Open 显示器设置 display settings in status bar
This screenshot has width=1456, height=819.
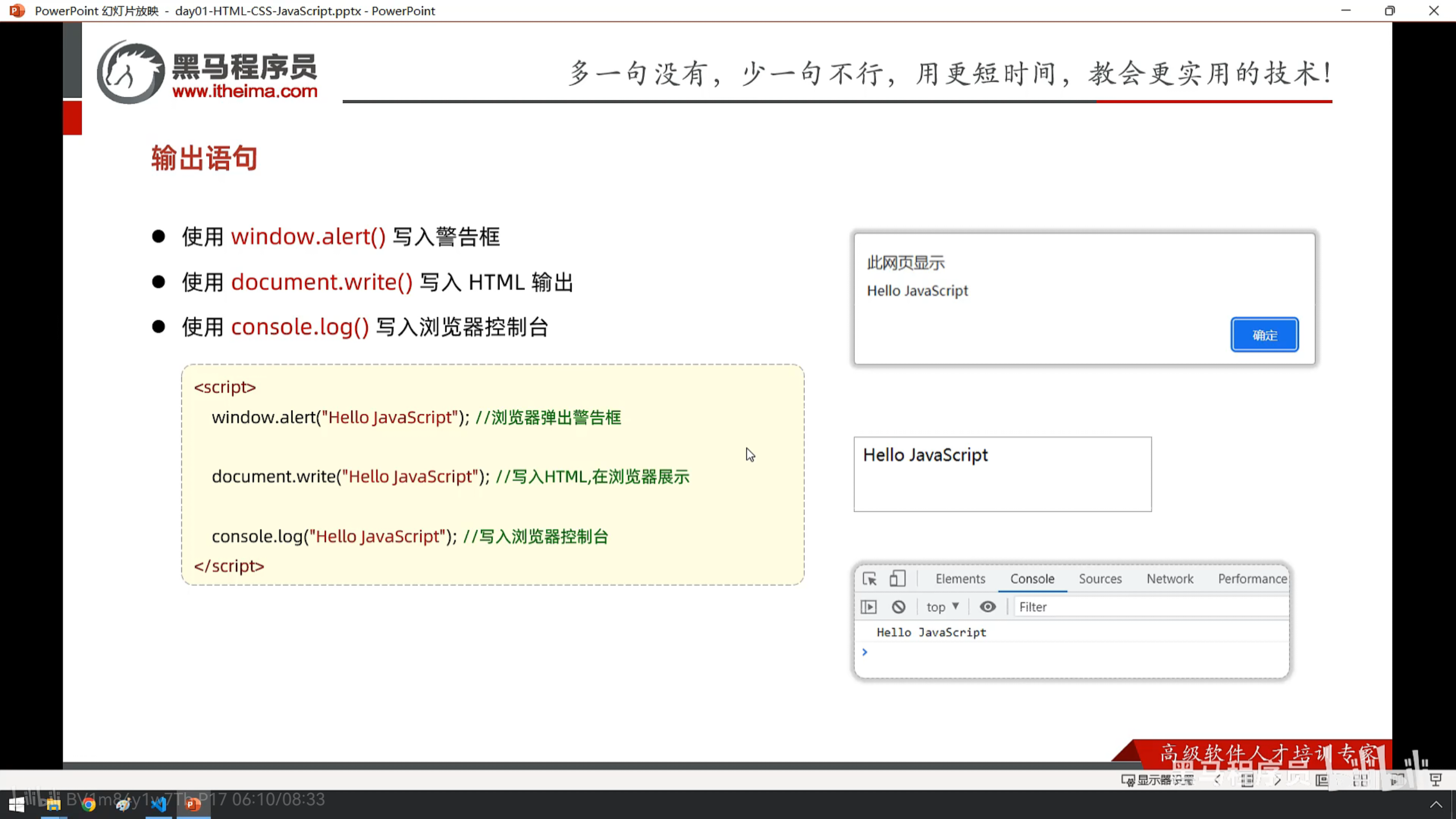(x=1157, y=780)
